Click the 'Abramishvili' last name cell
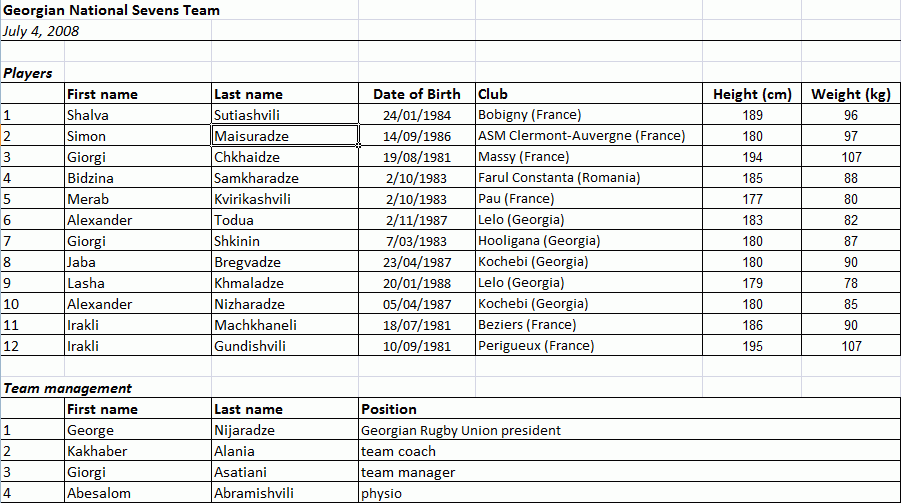901x503 pixels. pos(254,493)
